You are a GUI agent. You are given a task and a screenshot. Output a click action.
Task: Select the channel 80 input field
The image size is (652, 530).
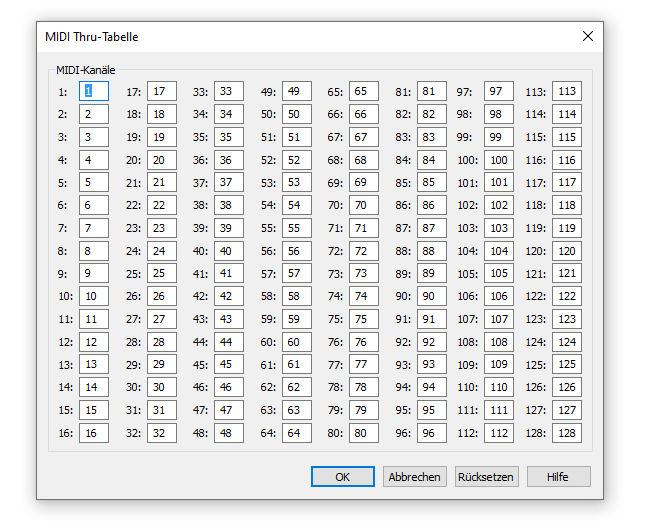364,433
